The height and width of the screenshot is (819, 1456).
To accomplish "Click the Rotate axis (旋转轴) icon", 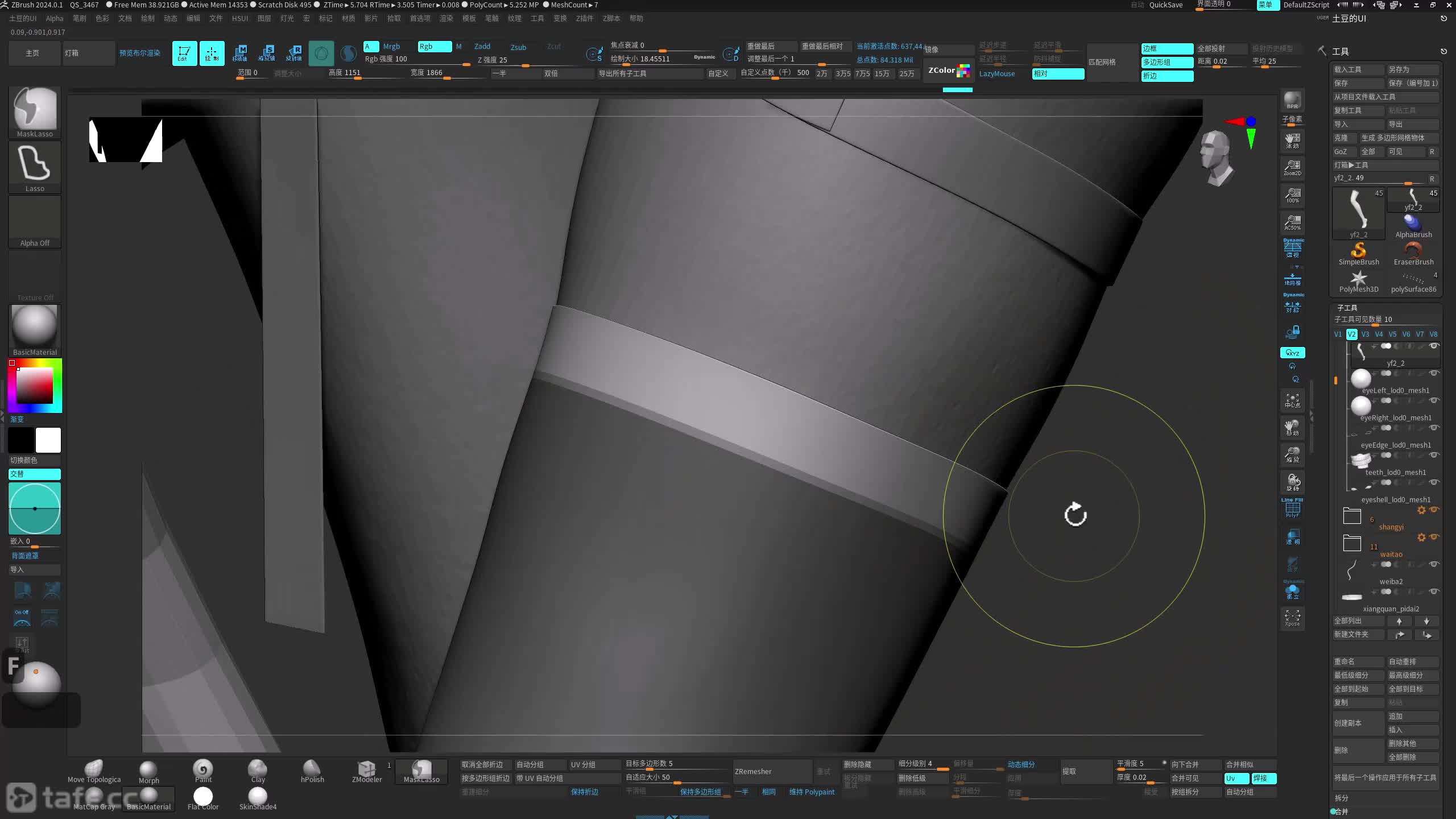I will click(x=294, y=53).
